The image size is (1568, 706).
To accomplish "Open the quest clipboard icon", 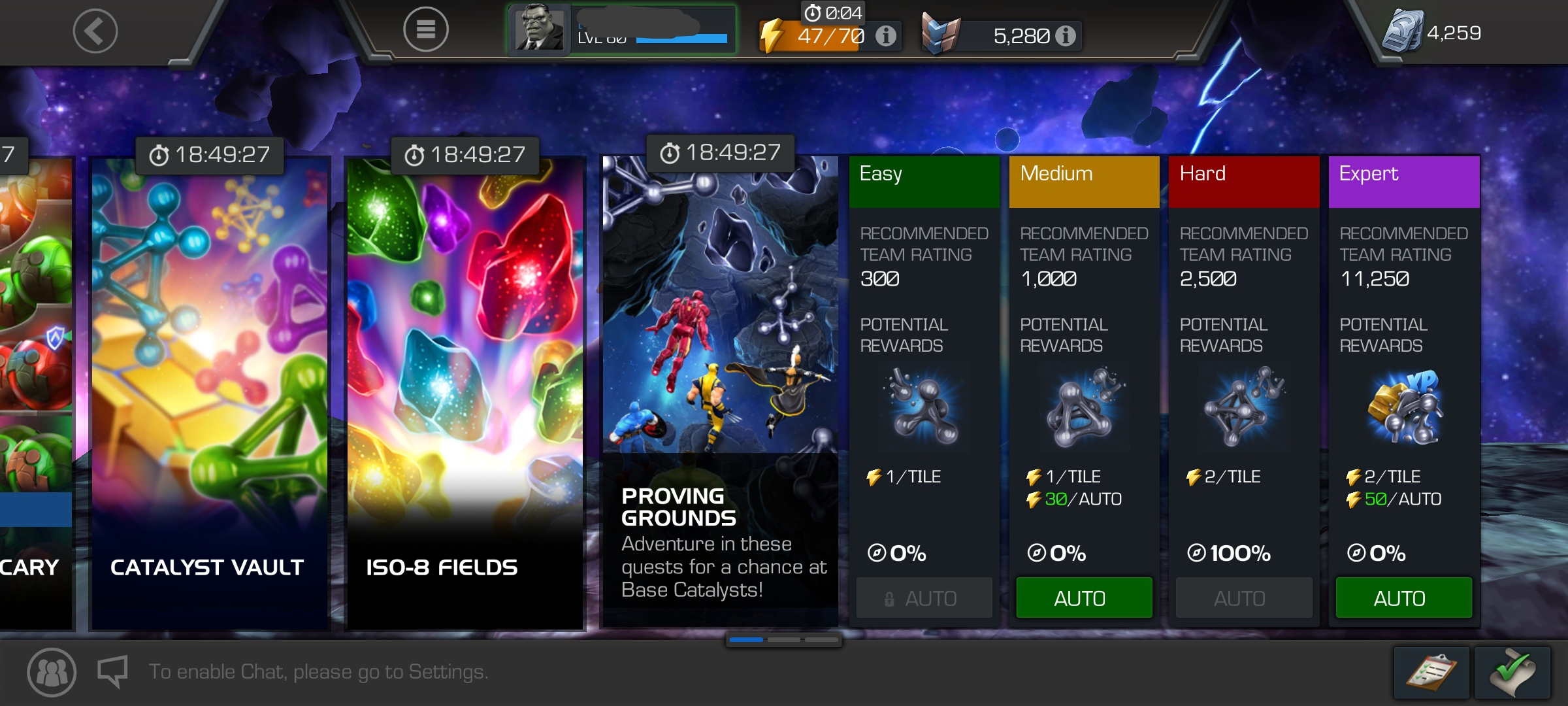I will coord(1431,673).
